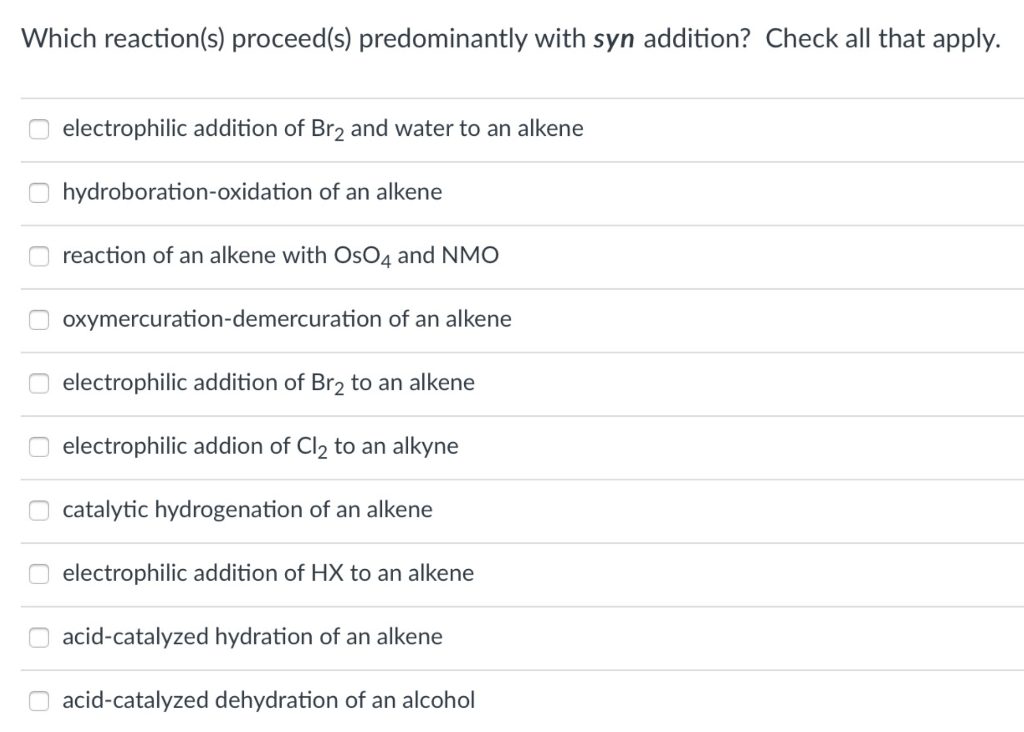Check acid-catalyzed dehydration of an alcohol
The width and height of the screenshot is (1024, 732).
[x=38, y=701]
